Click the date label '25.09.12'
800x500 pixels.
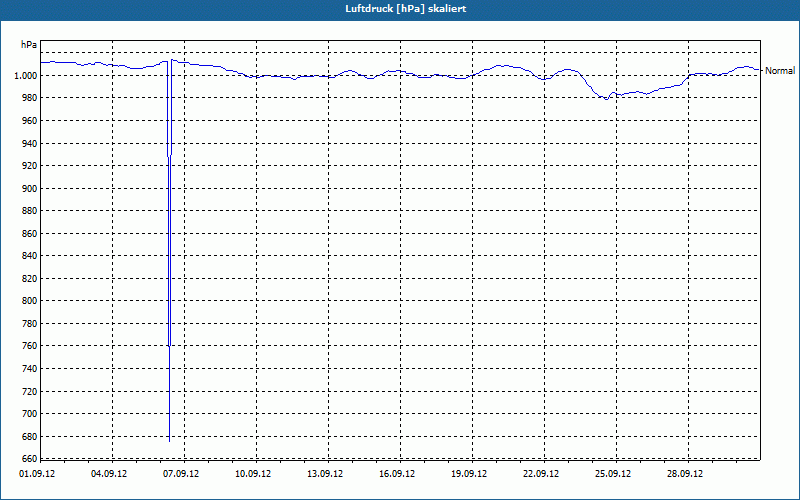(613, 474)
